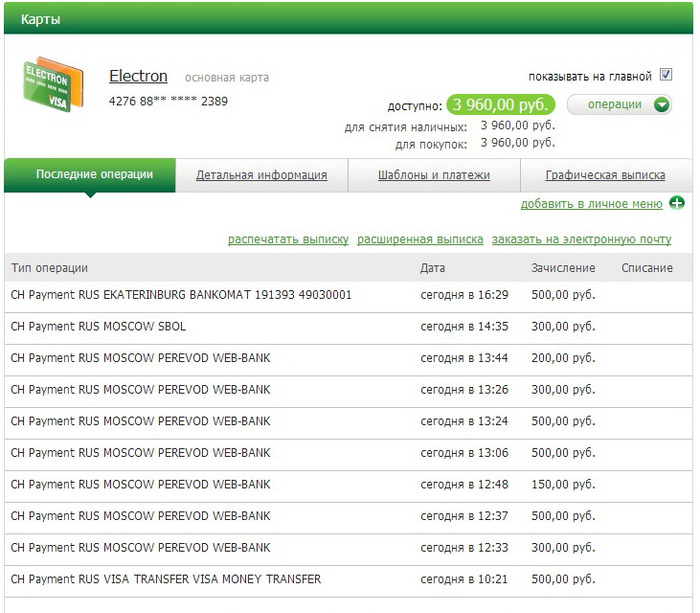Click the green plus icon near personal menu
The image size is (700, 613).
pos(677,204)
